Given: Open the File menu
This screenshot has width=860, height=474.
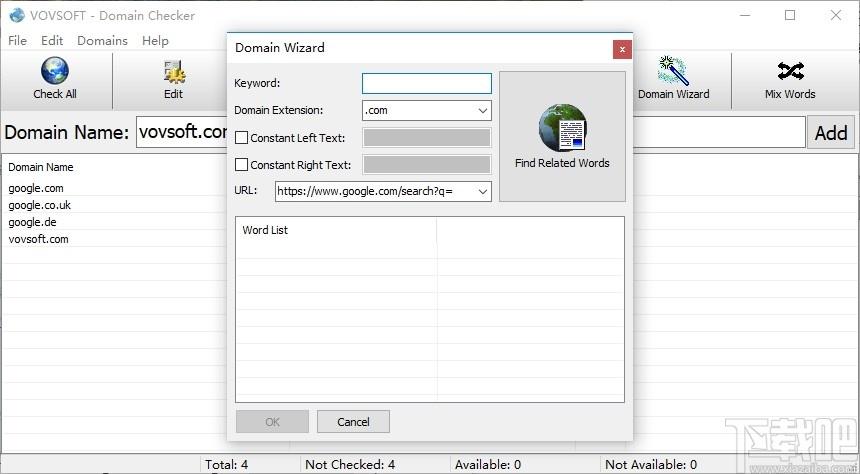Looking at the screenshot, I should coord(18,41).
